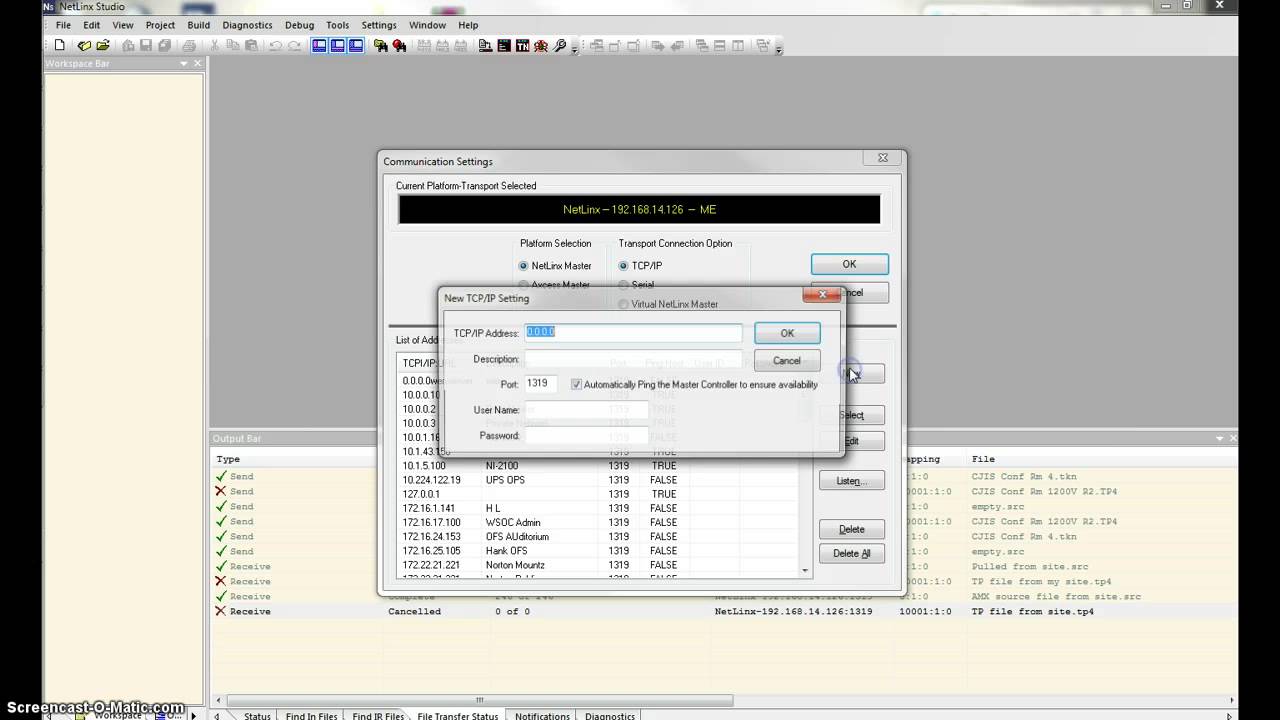Open the File Transfer Status tab
This screenshot has width=1280, height=720.
457,716
